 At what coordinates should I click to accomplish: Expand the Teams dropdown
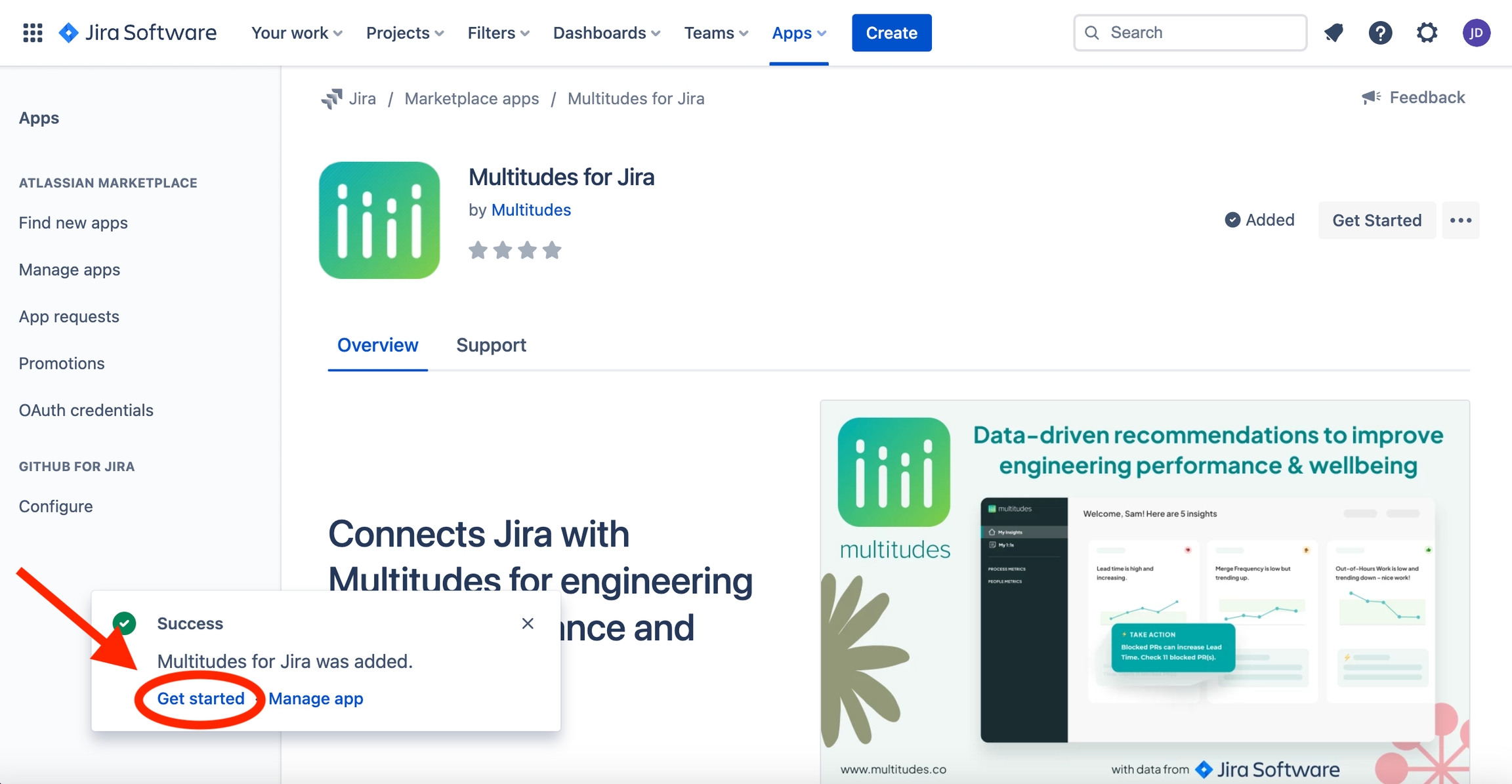716,32
